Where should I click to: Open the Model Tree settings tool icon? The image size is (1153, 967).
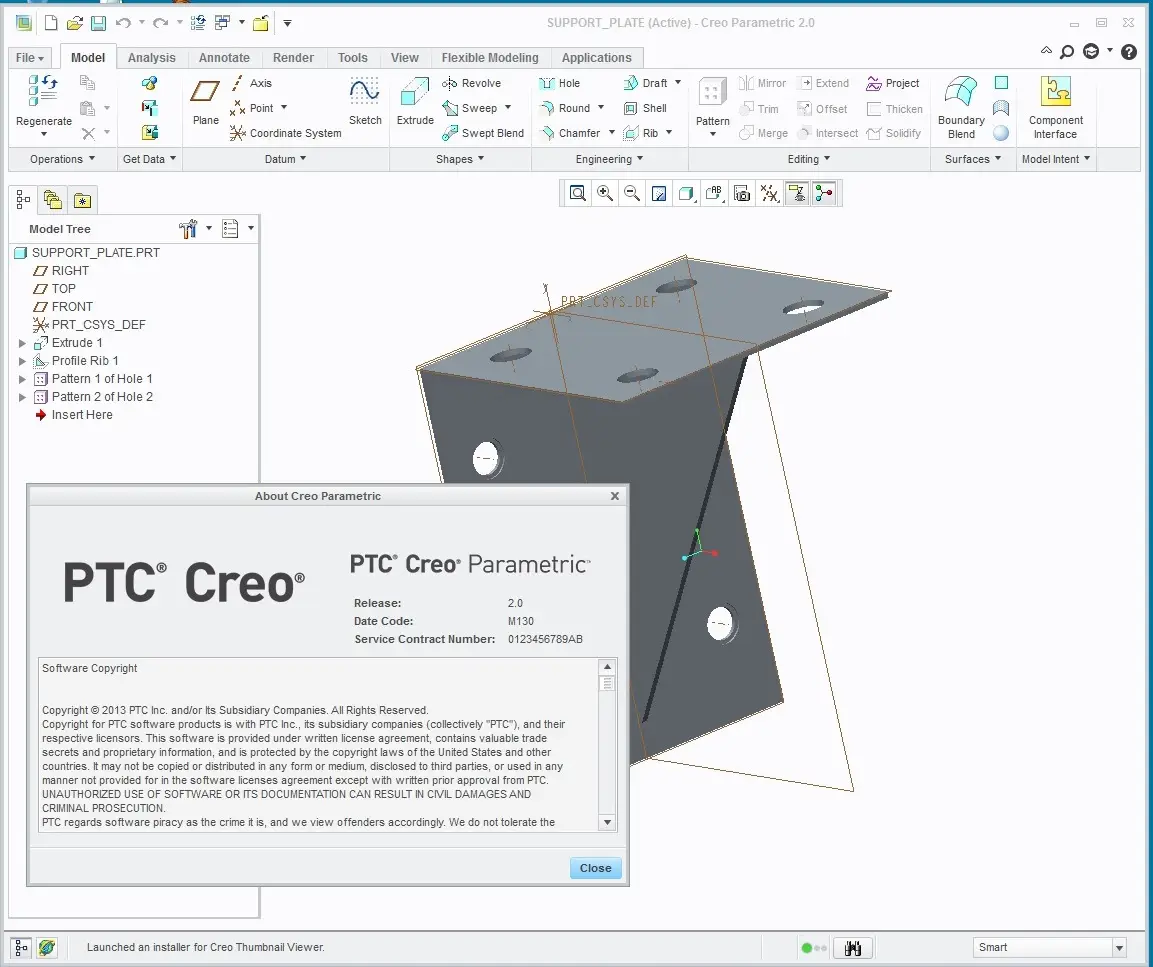coord(188,229)
